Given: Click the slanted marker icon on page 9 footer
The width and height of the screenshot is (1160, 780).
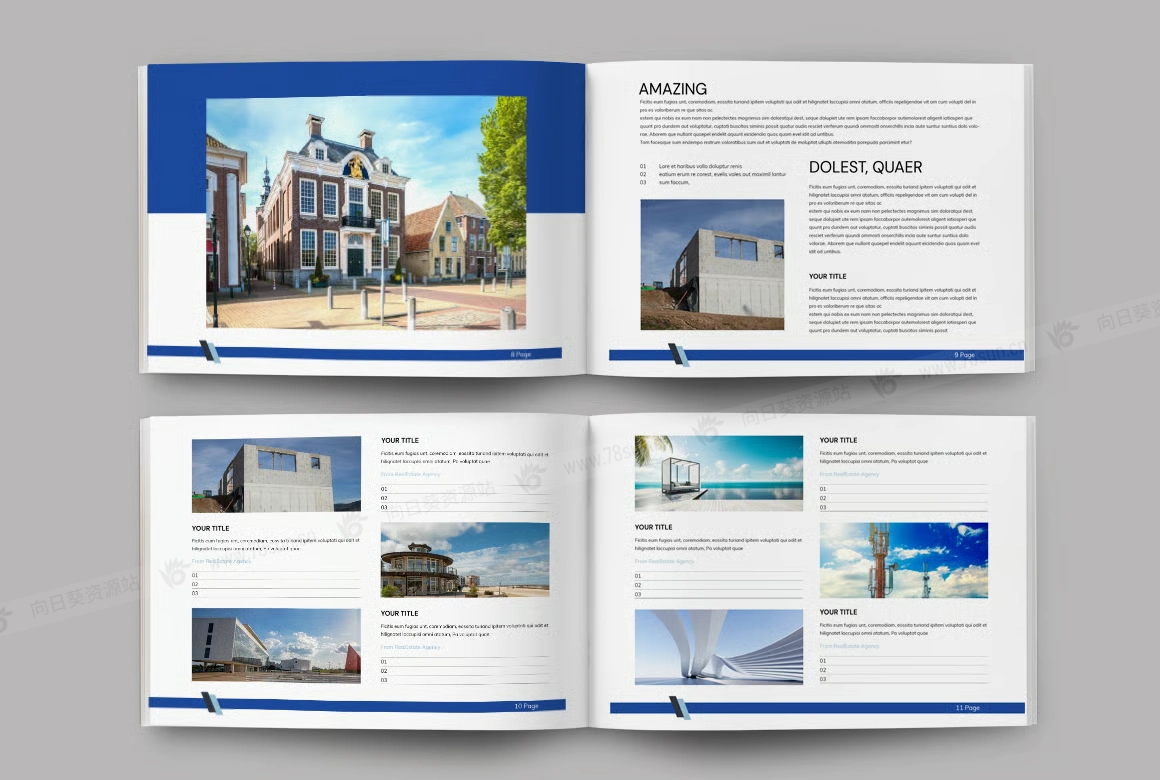Looking at the screenshot, I should click(679, 354).
